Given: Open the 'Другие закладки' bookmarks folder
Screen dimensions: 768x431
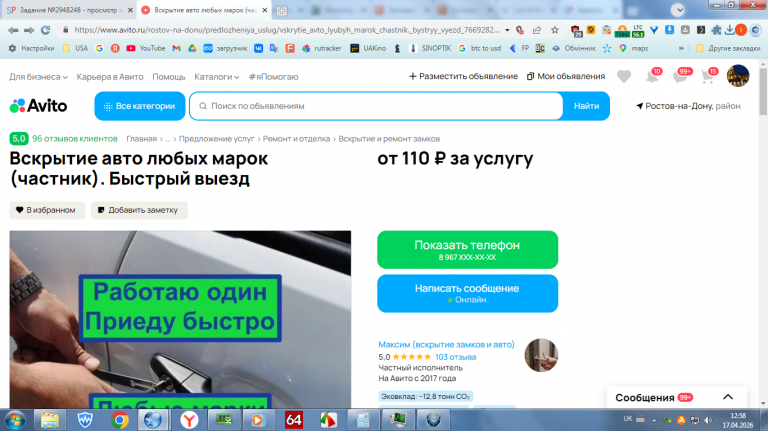Looking at the screenshot, I should click(728, 48).
